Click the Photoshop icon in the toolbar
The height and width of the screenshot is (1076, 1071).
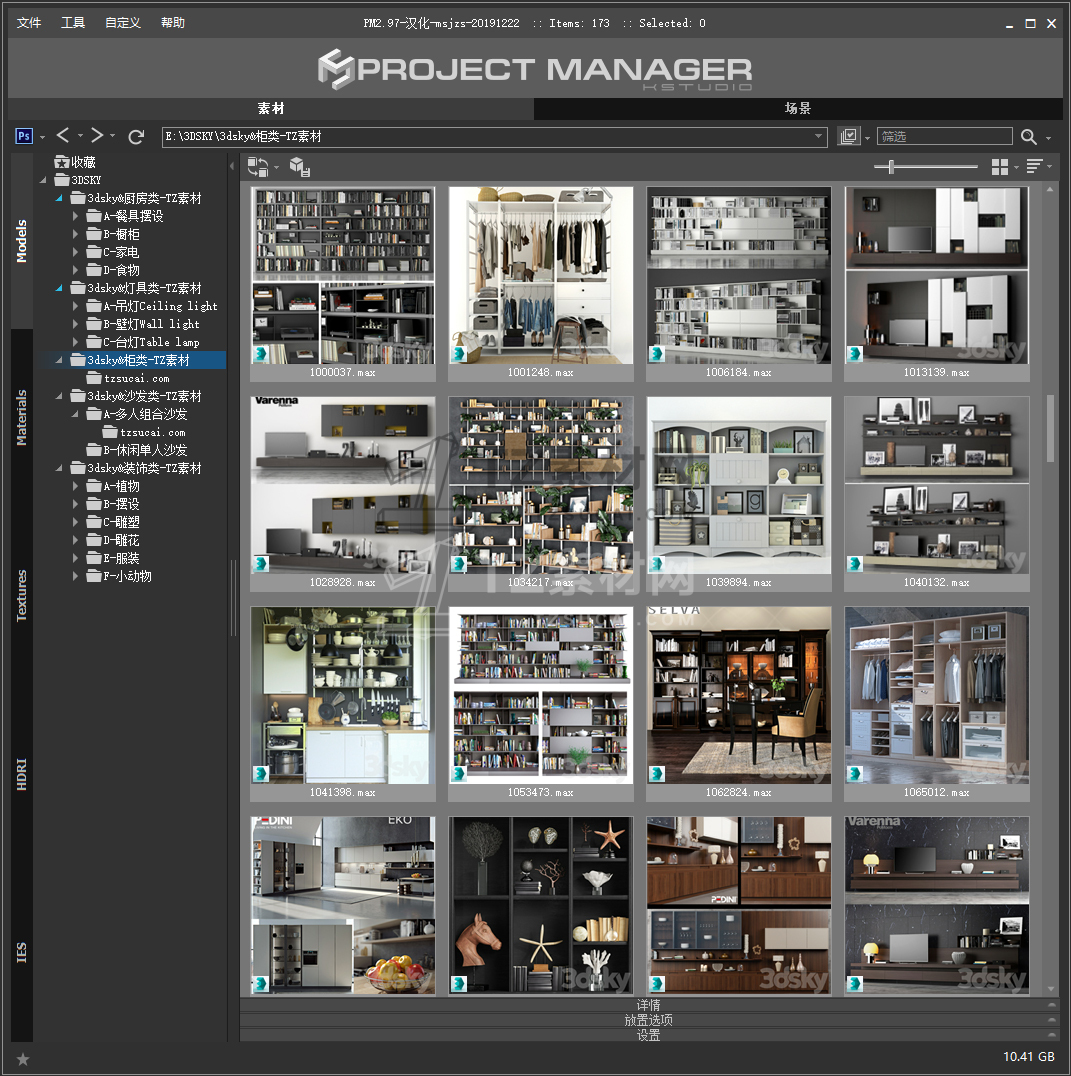[25, 136]
